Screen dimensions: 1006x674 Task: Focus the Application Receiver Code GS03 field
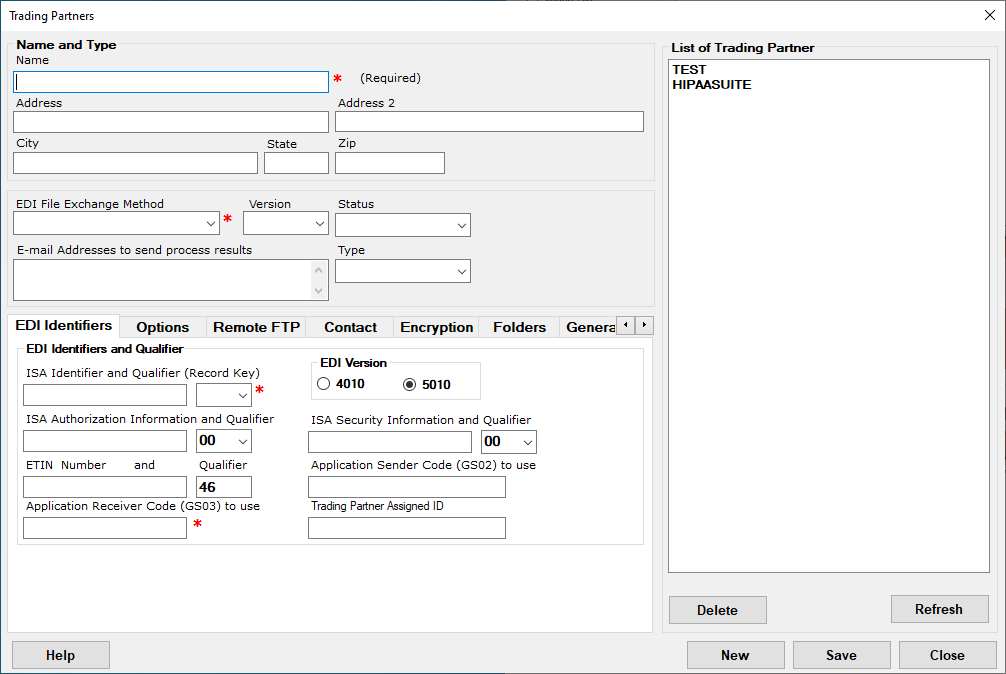tap(105, 528)
